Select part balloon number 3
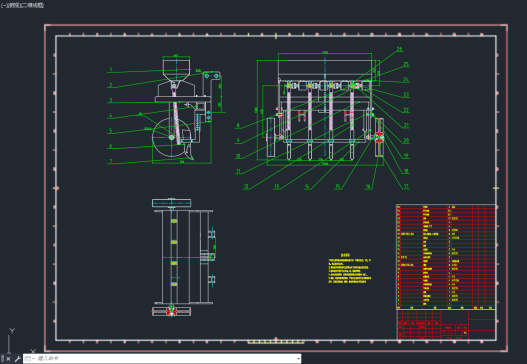The image size is (527, 364). click(x=111, y=100)
